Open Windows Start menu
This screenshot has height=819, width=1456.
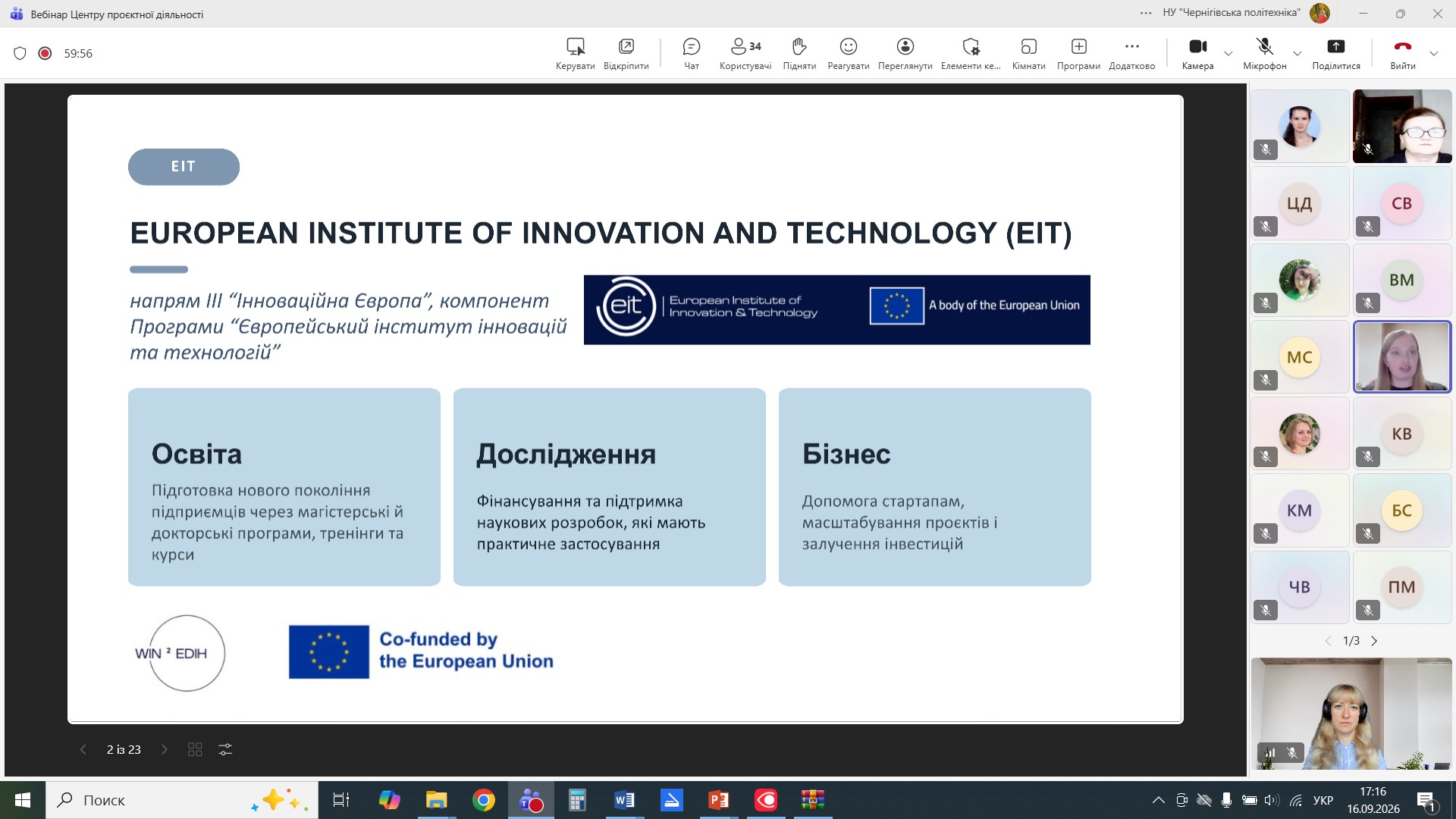[x=23, y=800]
